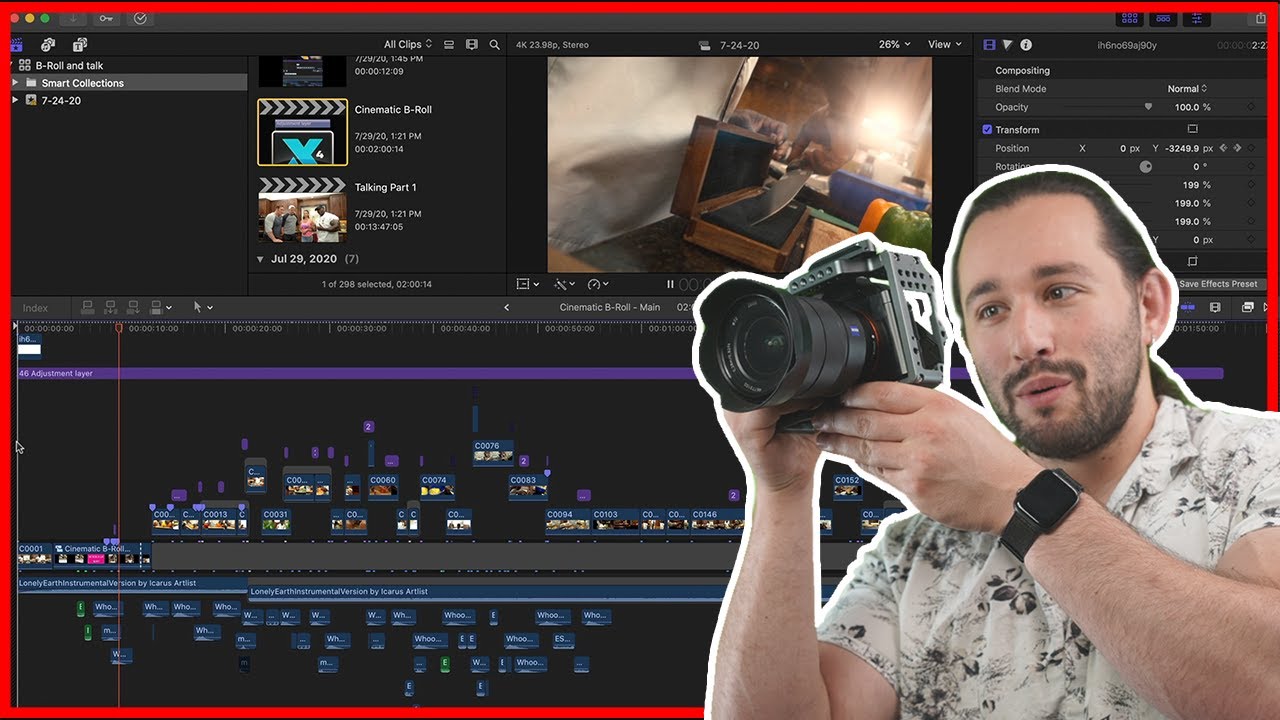Select the C0094 timeline clip
Screen dimensions: 1280x720
pos(568,520)
